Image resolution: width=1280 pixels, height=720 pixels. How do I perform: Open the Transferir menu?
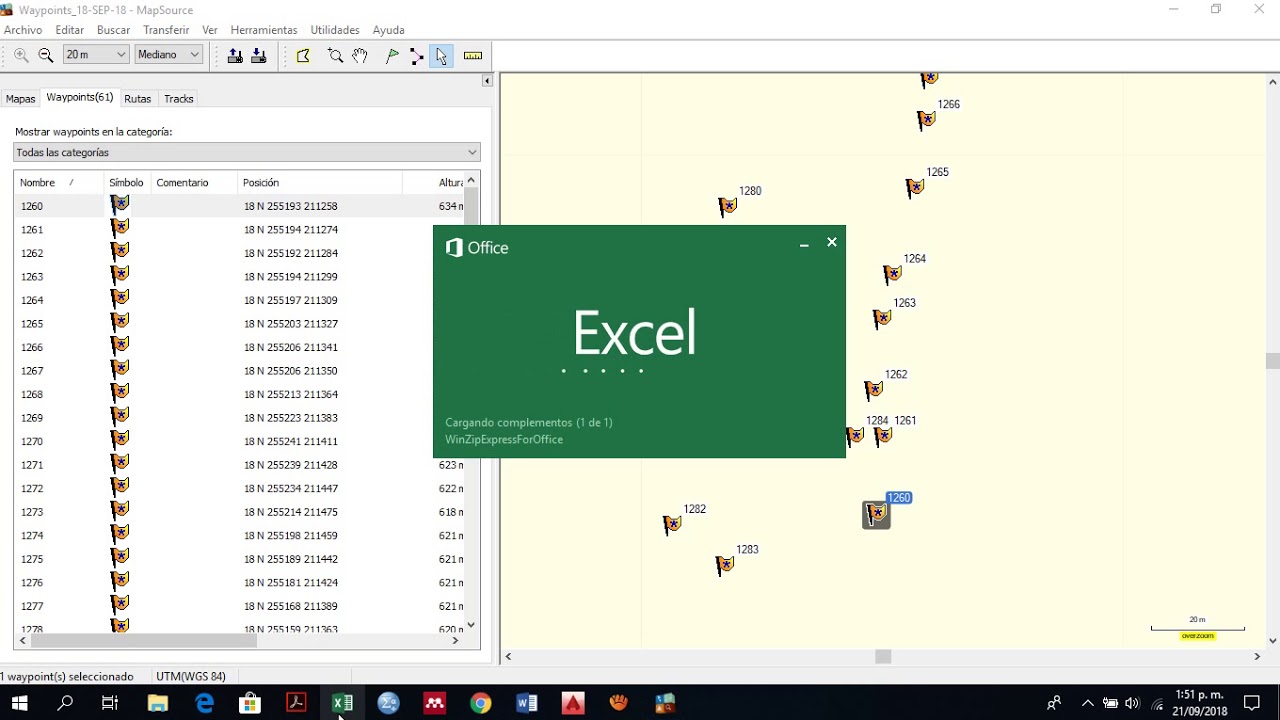tap(166, 30)
